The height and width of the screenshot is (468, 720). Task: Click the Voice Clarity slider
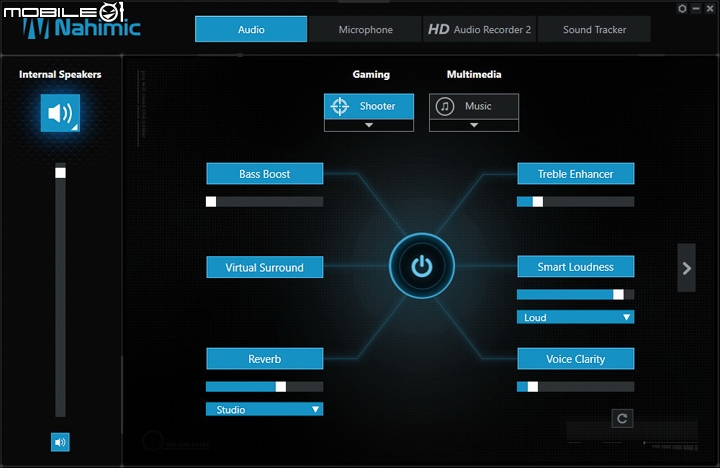tap(576, 387)
